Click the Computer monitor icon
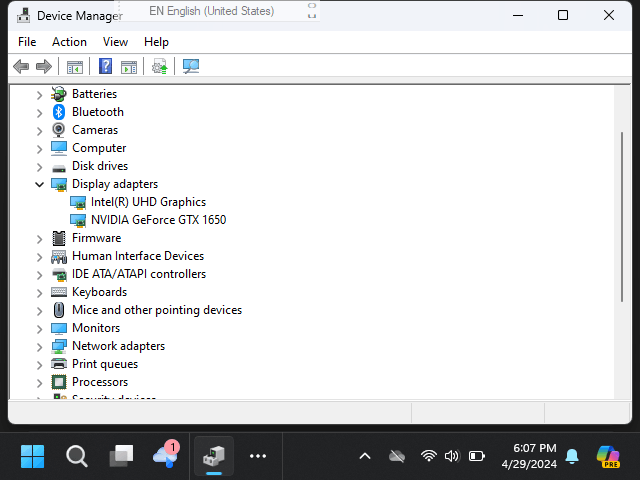Image resolution: width=640 pixels, height=480 pixels. point(59,148)
